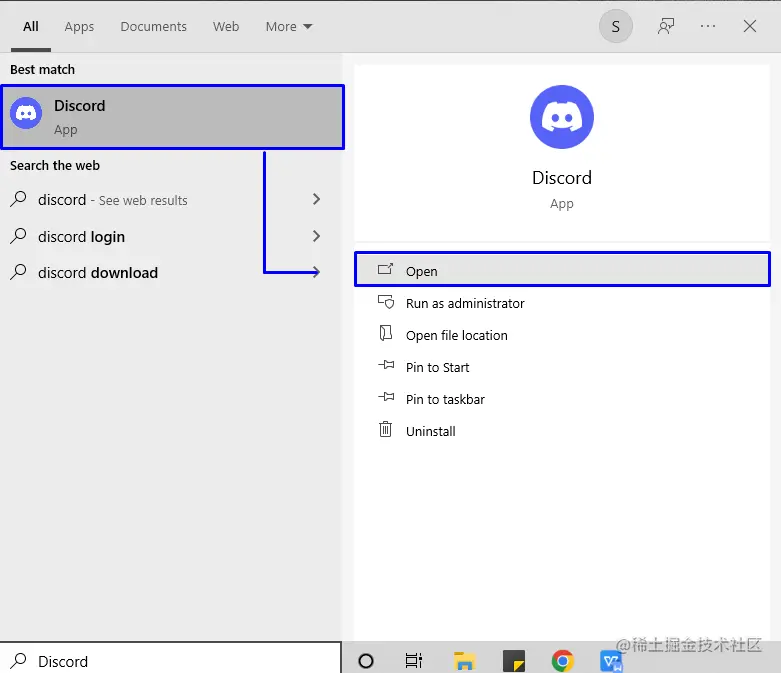The height and width of the screenshot is (673, 781).
Task: Click search icon beside 'discord - See web results'
Action: coord(18,199)
